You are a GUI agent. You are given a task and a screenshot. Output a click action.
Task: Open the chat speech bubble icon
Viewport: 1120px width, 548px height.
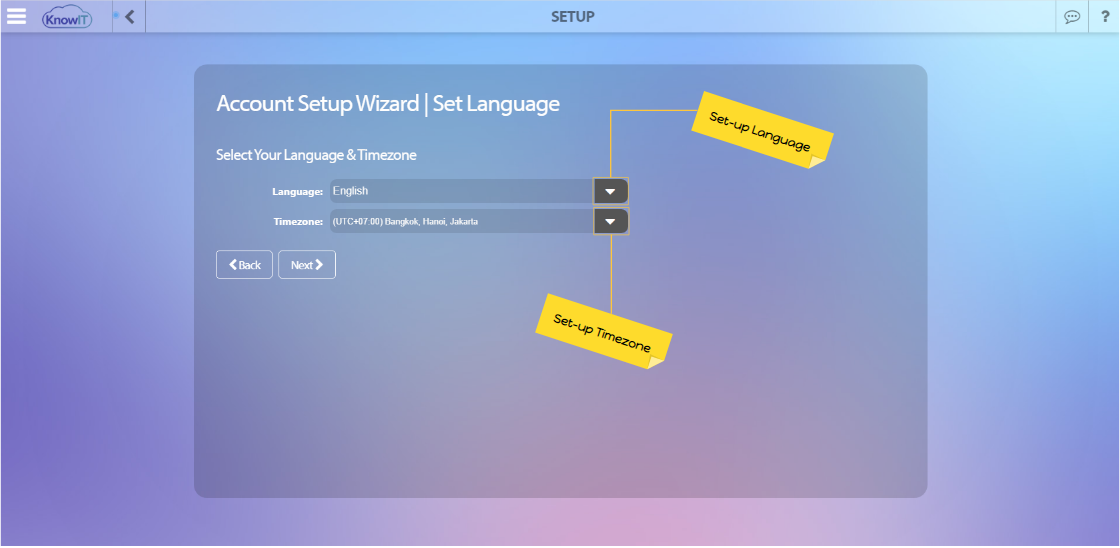pyautogui.click(x=1072, y=17)
